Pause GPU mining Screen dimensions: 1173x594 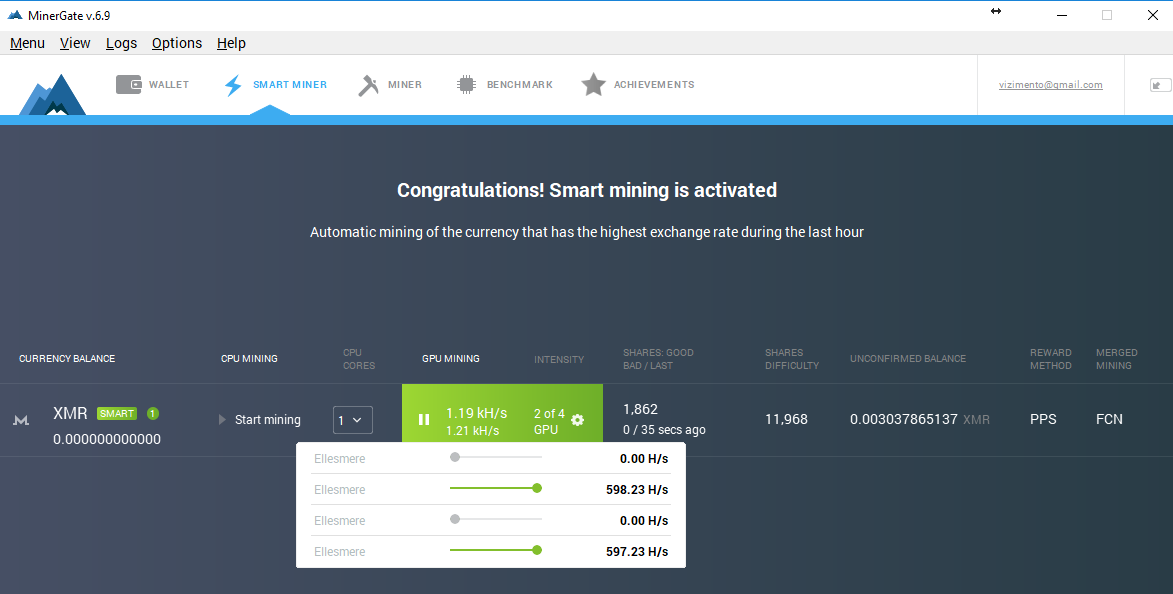click(423, 420)
